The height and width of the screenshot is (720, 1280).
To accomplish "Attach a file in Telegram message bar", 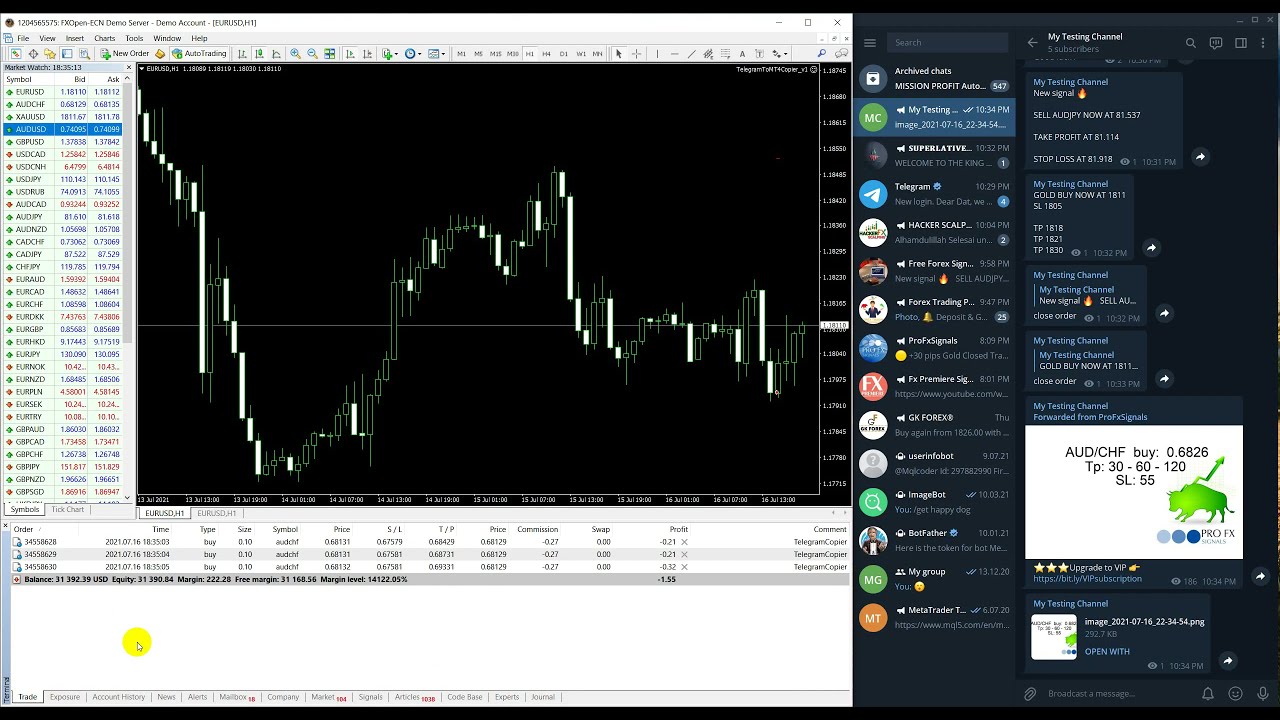I will pyautogui.click(x=1030, y=694).
